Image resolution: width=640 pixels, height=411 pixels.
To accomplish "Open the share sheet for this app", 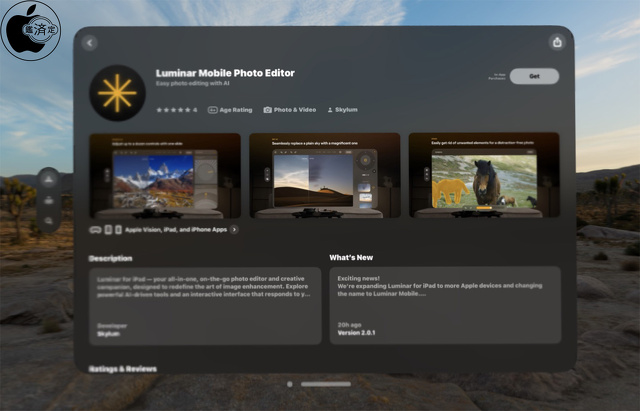I will coord(557,42).
